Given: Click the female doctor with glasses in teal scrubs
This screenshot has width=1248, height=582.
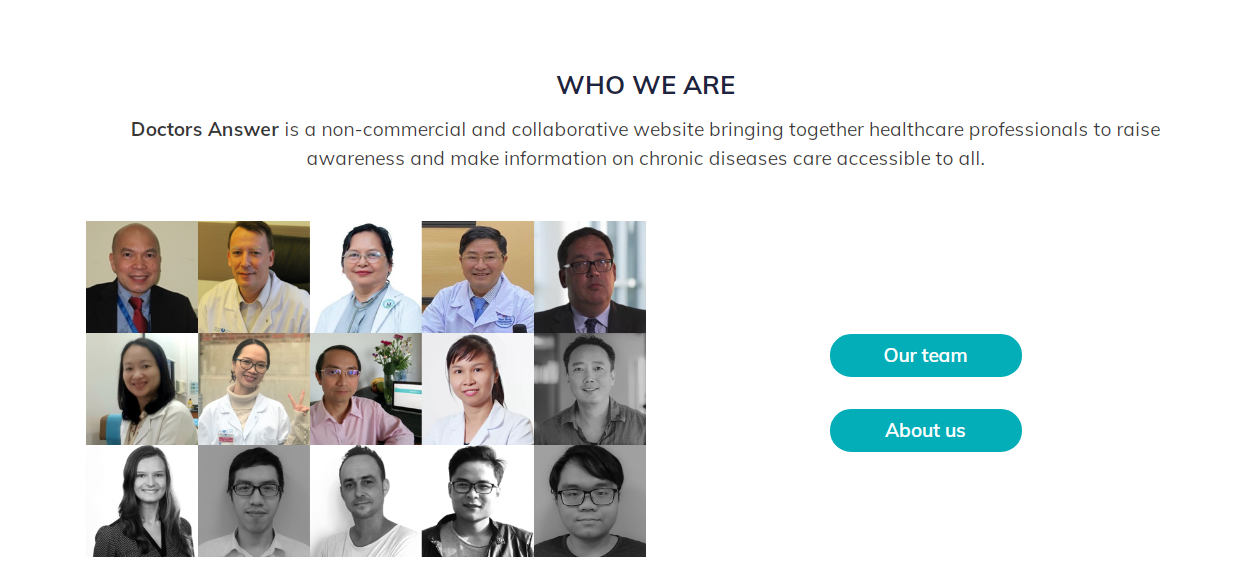Looking at the screenshot, I should pos(365,277).
